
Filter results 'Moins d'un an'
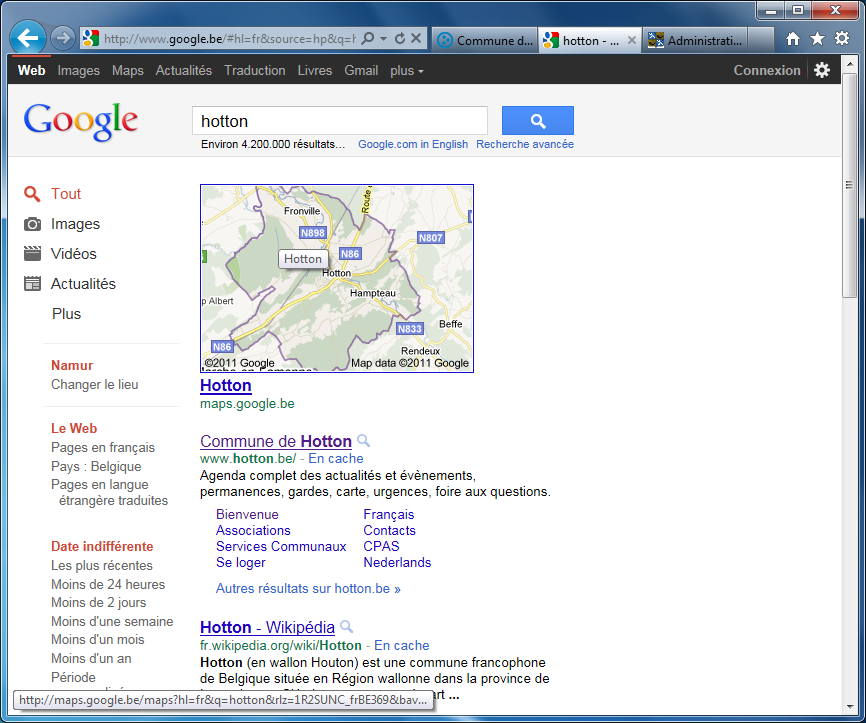91,658
